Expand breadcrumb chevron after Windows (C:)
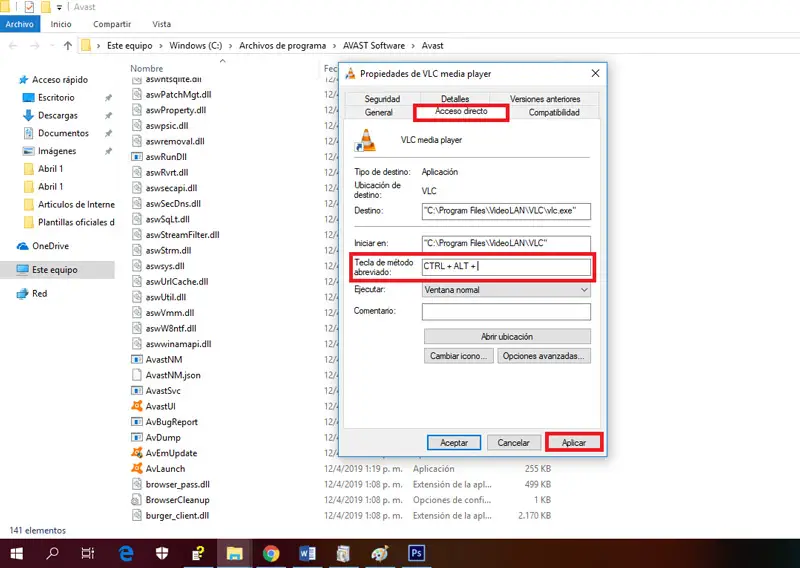This screenshot has height=568, width=800. 231,45
